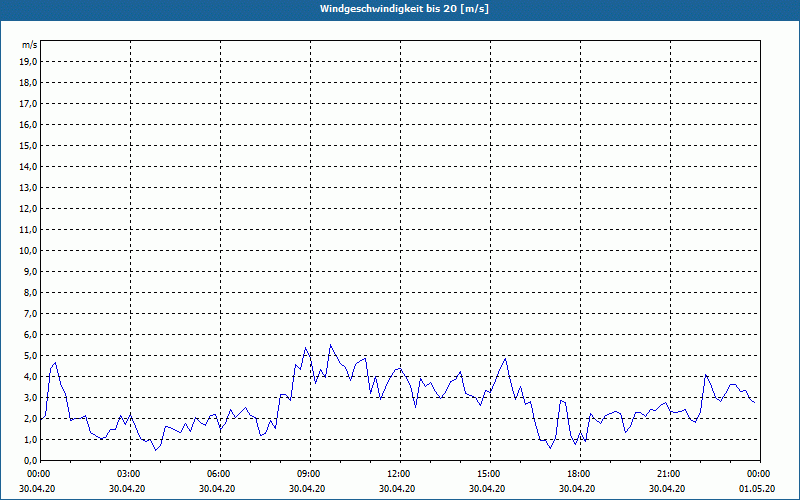Select the 9,0 y-axis label
The image size is (800, 500).
point(31,271)
